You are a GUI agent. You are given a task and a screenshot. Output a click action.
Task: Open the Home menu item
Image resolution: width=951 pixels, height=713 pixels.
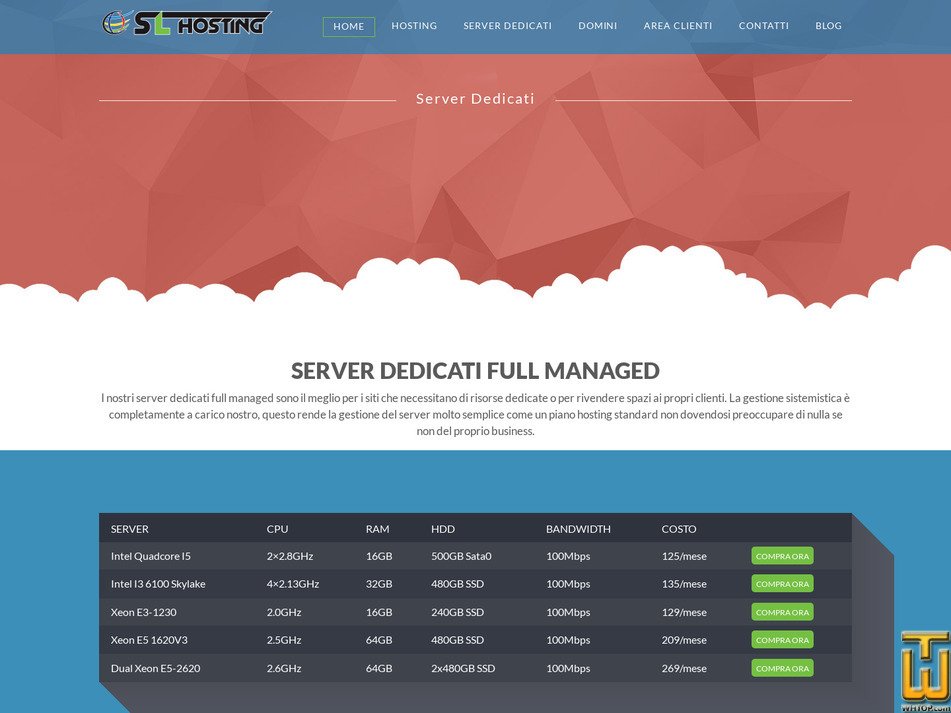[349, 27]
